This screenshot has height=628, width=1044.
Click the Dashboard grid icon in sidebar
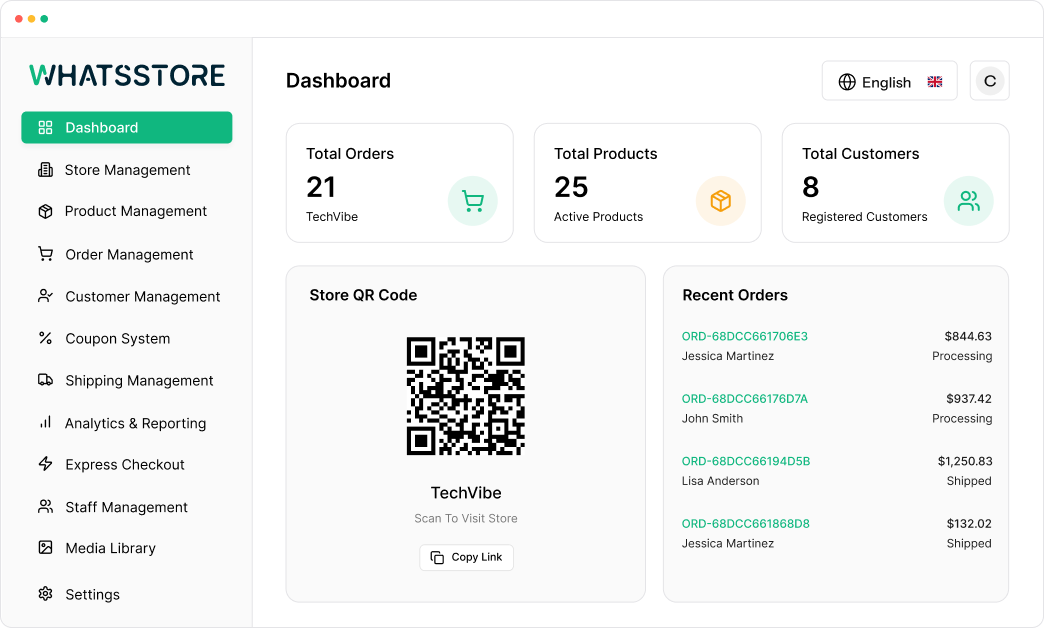pos(45,127)
